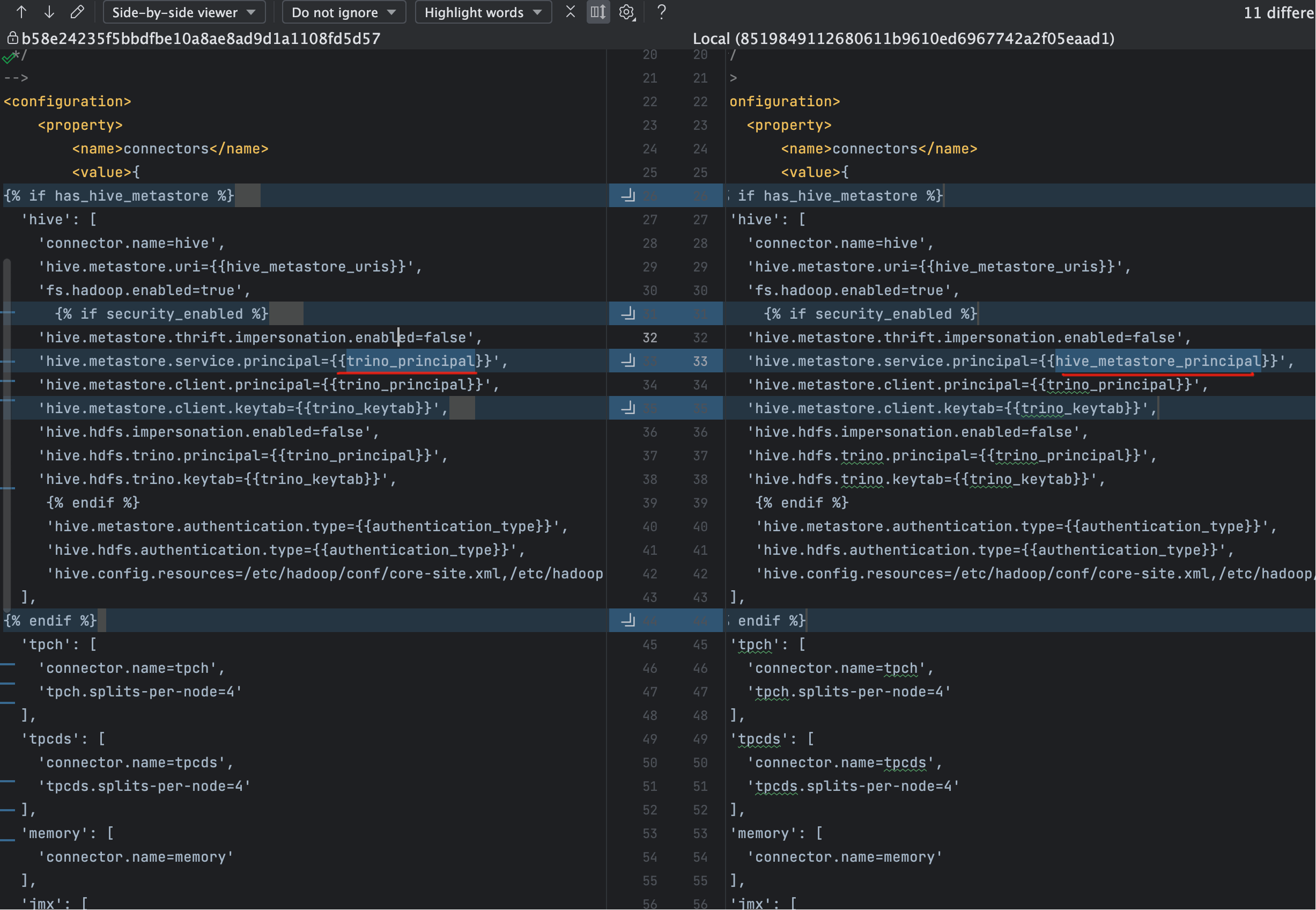Click revision hash b58e24235f title

coord(201,38)
